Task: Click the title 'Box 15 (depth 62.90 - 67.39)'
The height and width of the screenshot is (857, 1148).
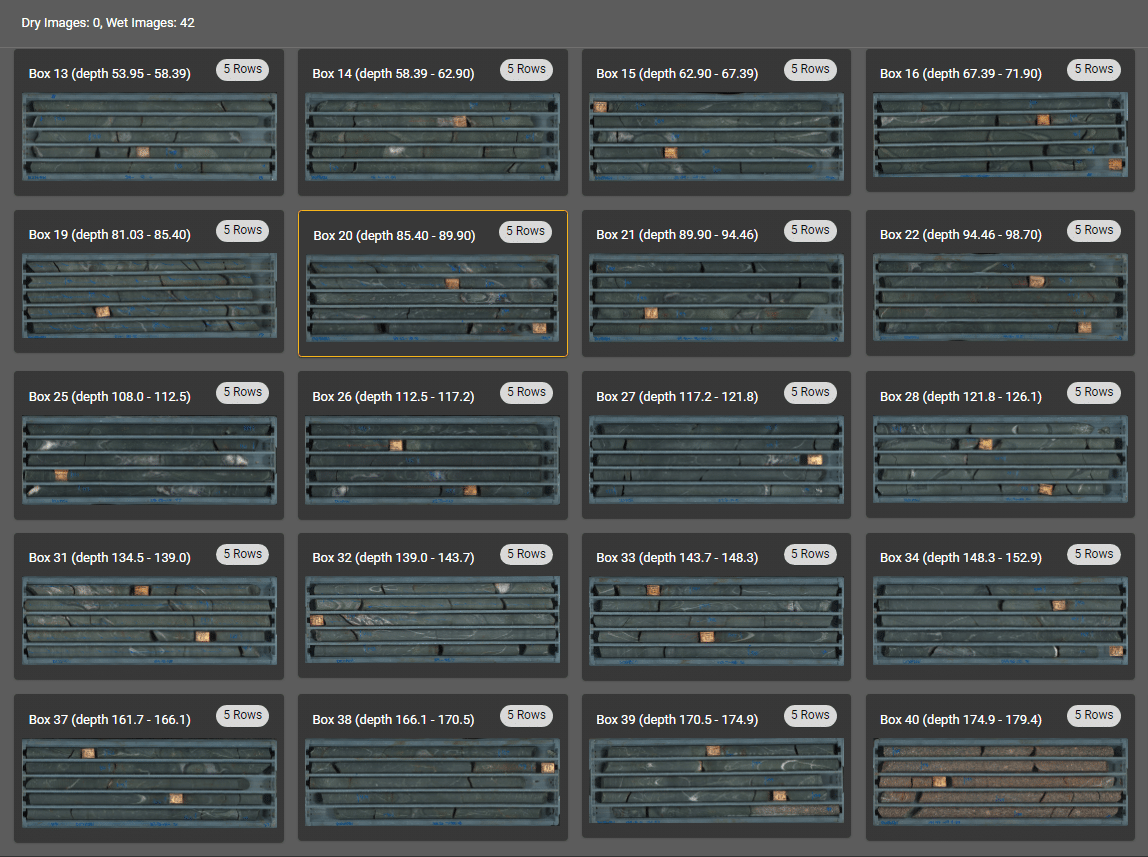Action: [677, 73]
